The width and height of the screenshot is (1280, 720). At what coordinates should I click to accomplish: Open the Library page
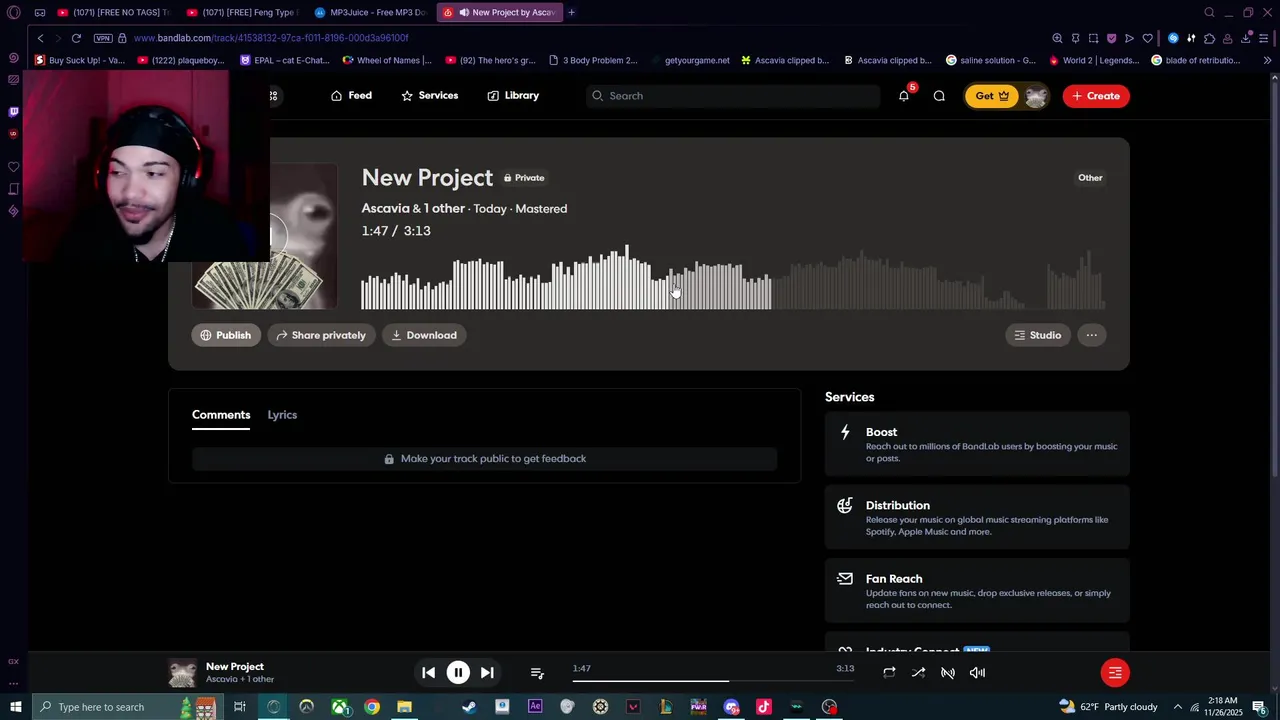tap(513, 96)
